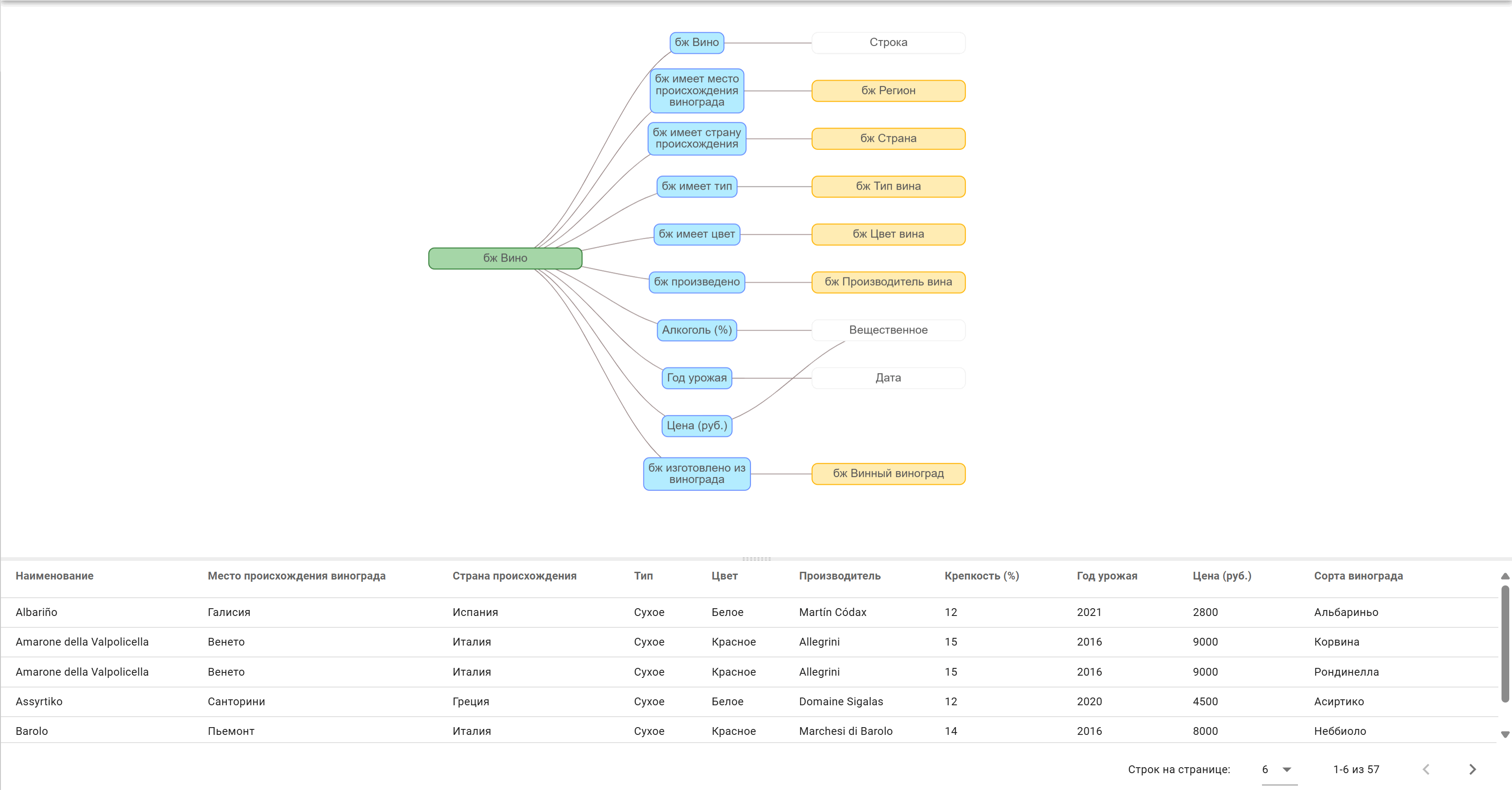The image size is (1512, 790).
Task: Click the 'Дата' type node
Action: pyautogui.click(x=888, y=378)
